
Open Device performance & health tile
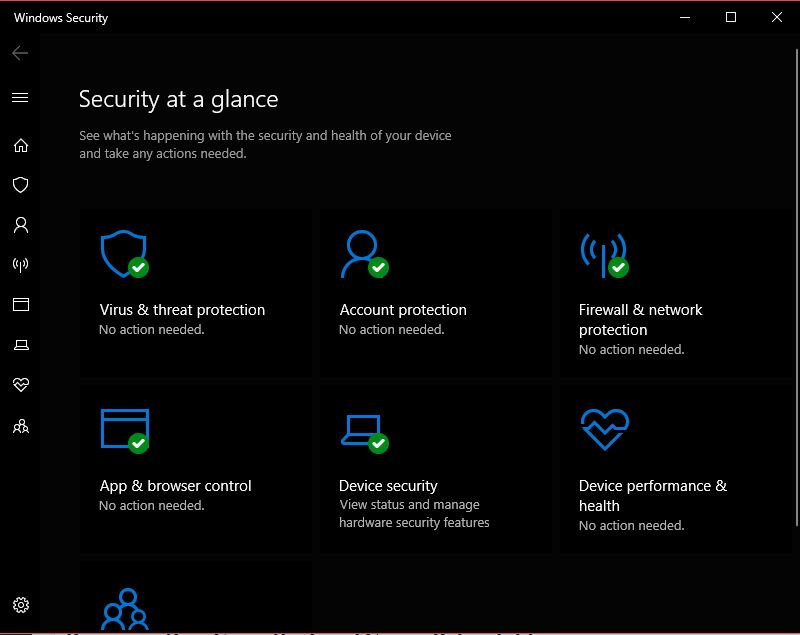pyautogui.click(x=677, y=469)
